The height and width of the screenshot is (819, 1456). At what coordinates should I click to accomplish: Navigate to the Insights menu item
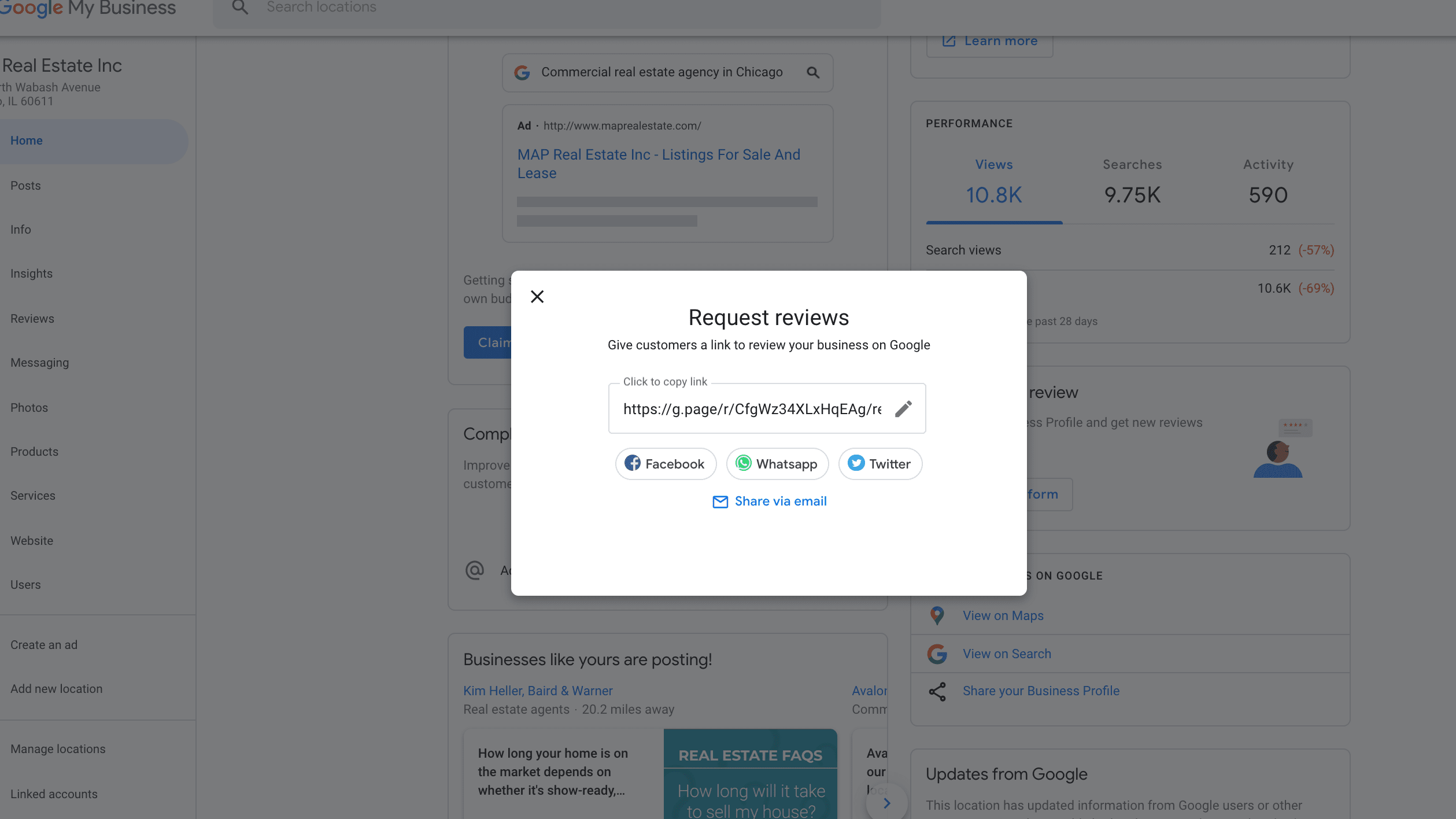(x=30, y=274)
